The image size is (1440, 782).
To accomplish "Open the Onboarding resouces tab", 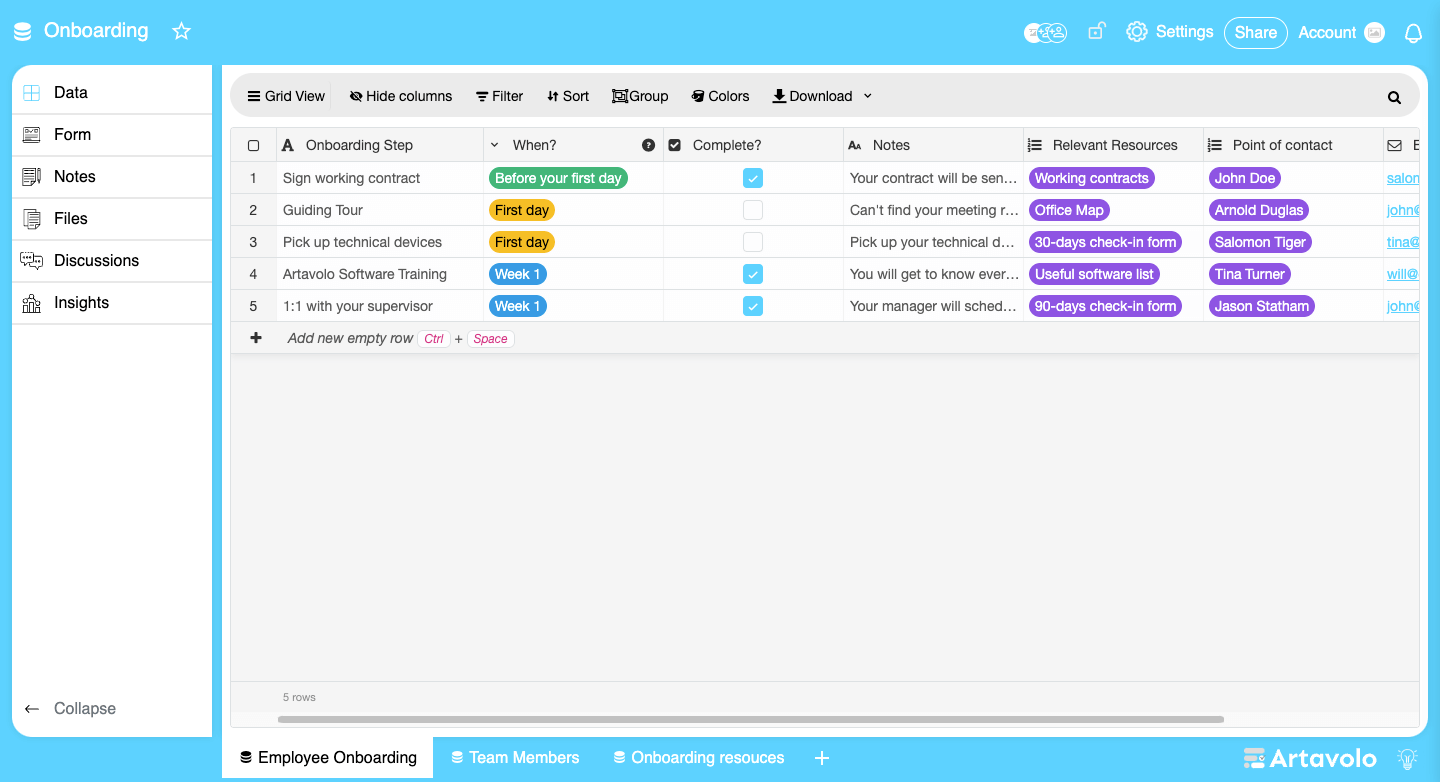I will pyautogui.click(x=698, y=757).
